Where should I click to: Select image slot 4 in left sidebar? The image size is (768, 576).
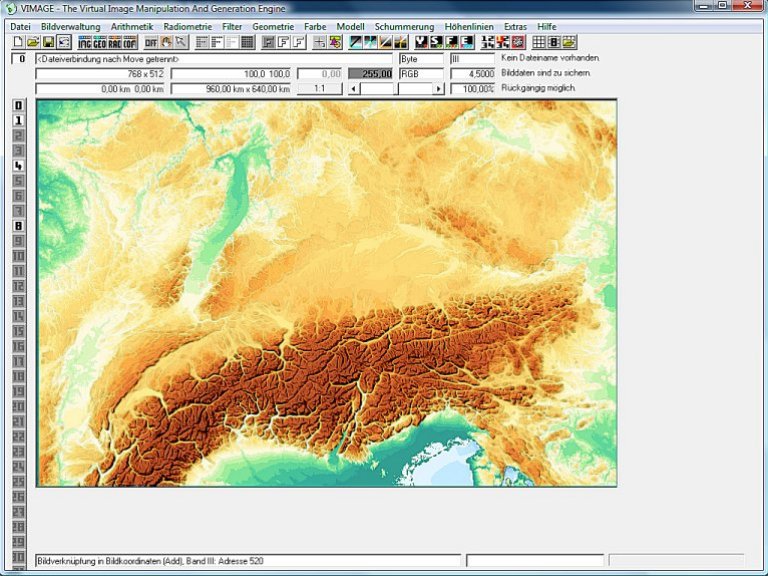coord(18,165)
